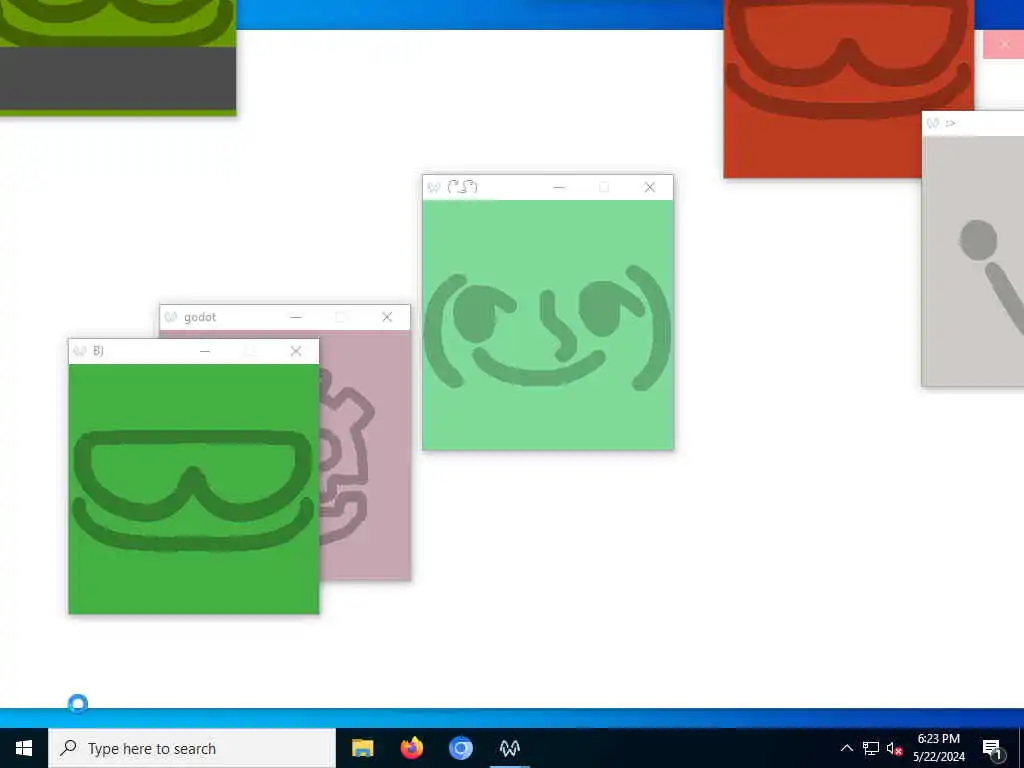Close the B) window
The width and height of the screenshot is (1024, 768).
[x=296, y=351]
